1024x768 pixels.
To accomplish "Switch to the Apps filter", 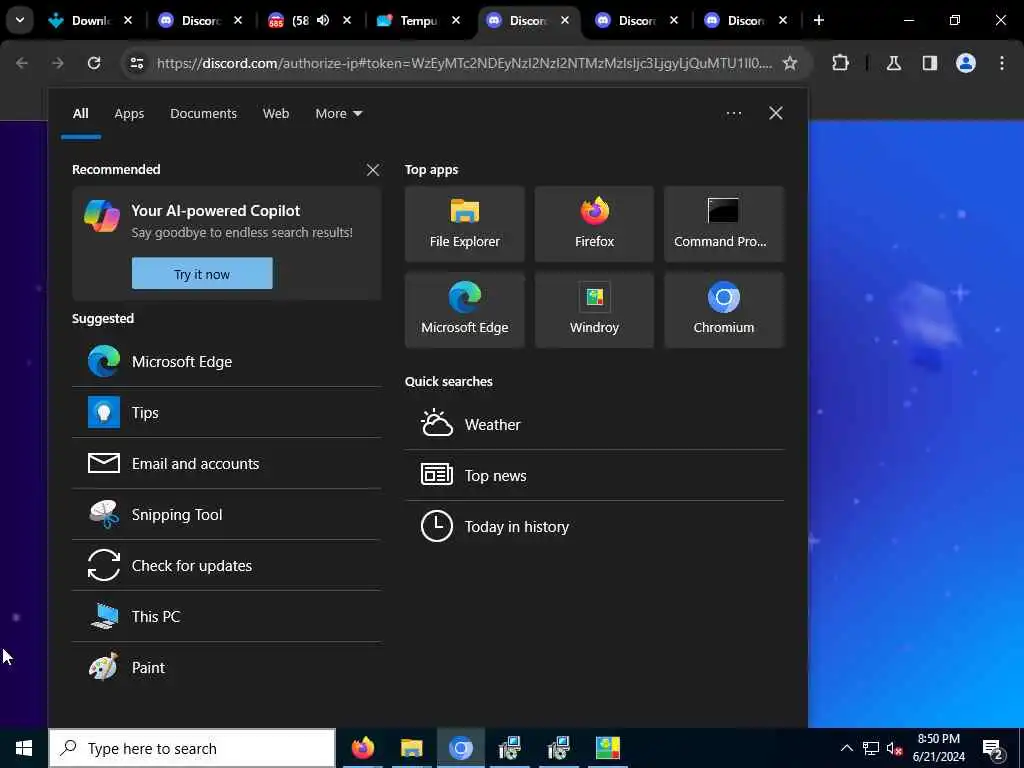I will pyautogui.click(x=129, y=114).
